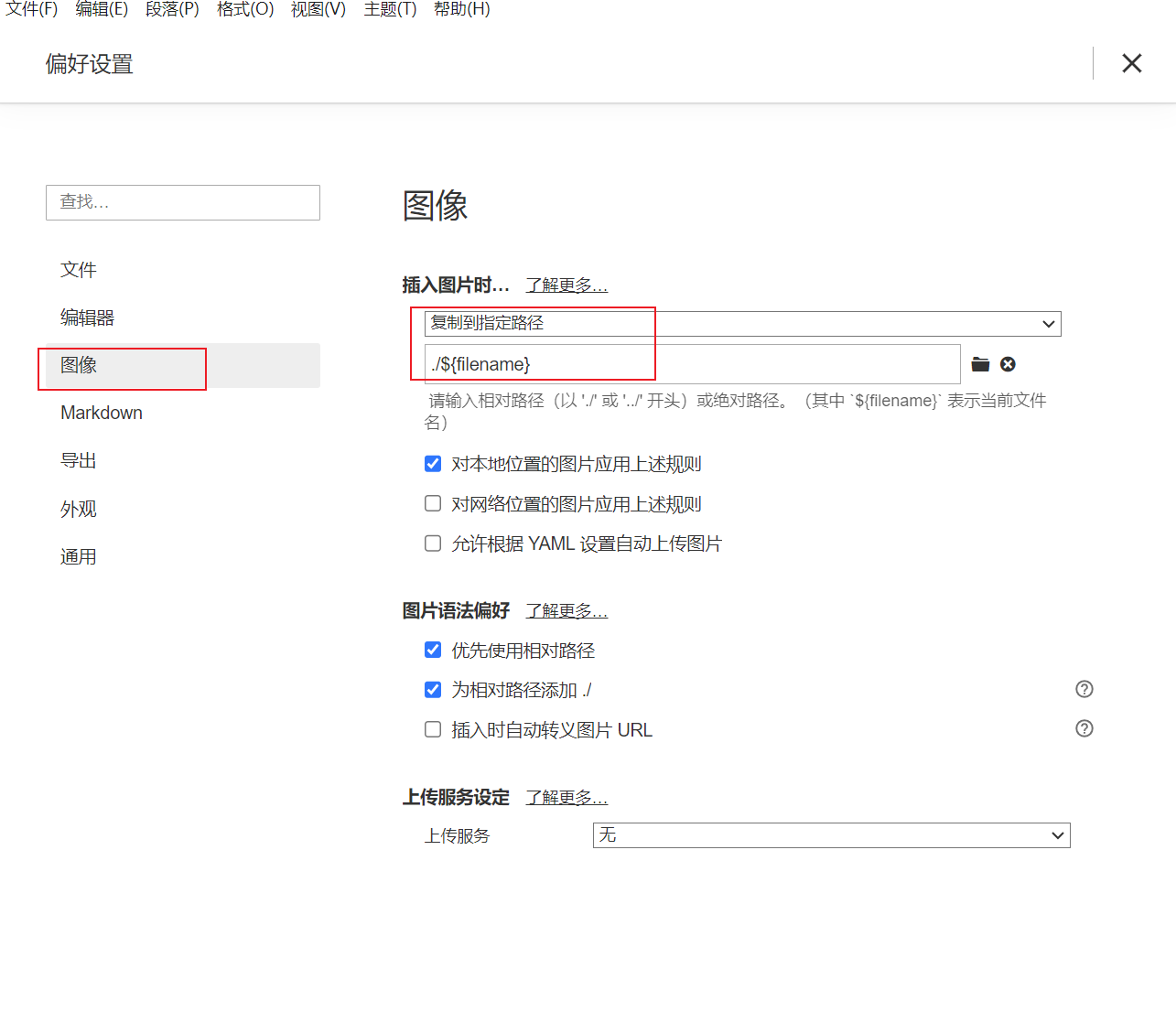1176x1033 pixels.
Task: Click the 查找 search box
Action: (183, 202)
